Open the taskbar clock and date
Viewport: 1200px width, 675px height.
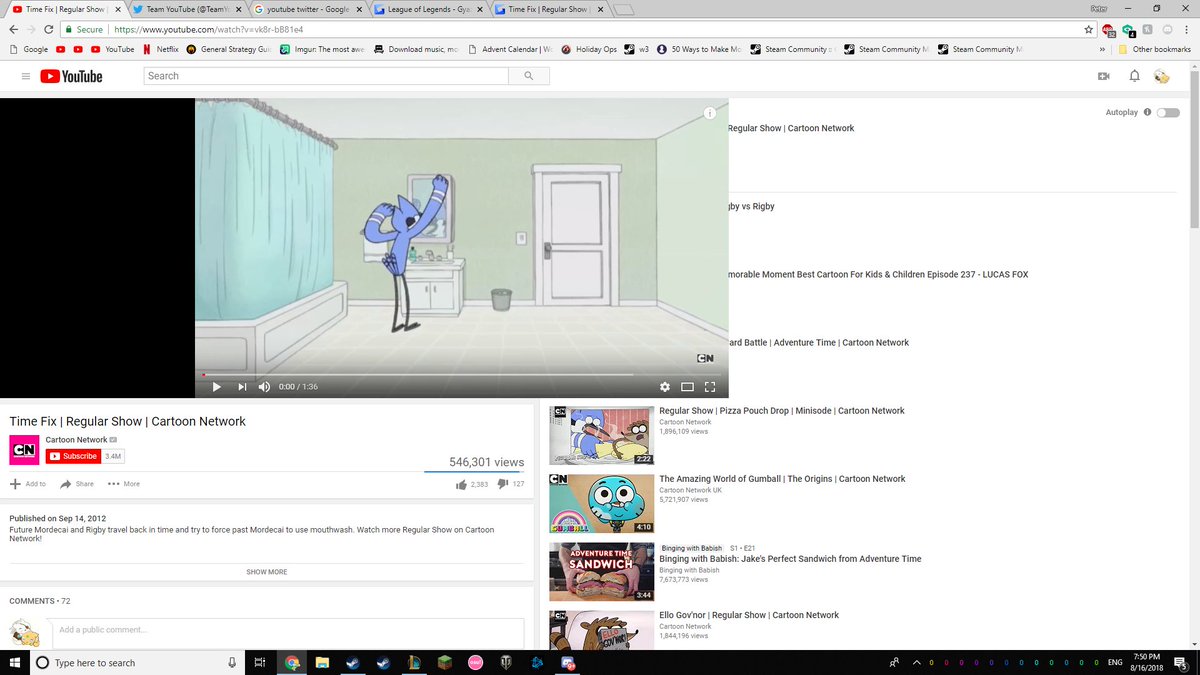pos(1146,662)
